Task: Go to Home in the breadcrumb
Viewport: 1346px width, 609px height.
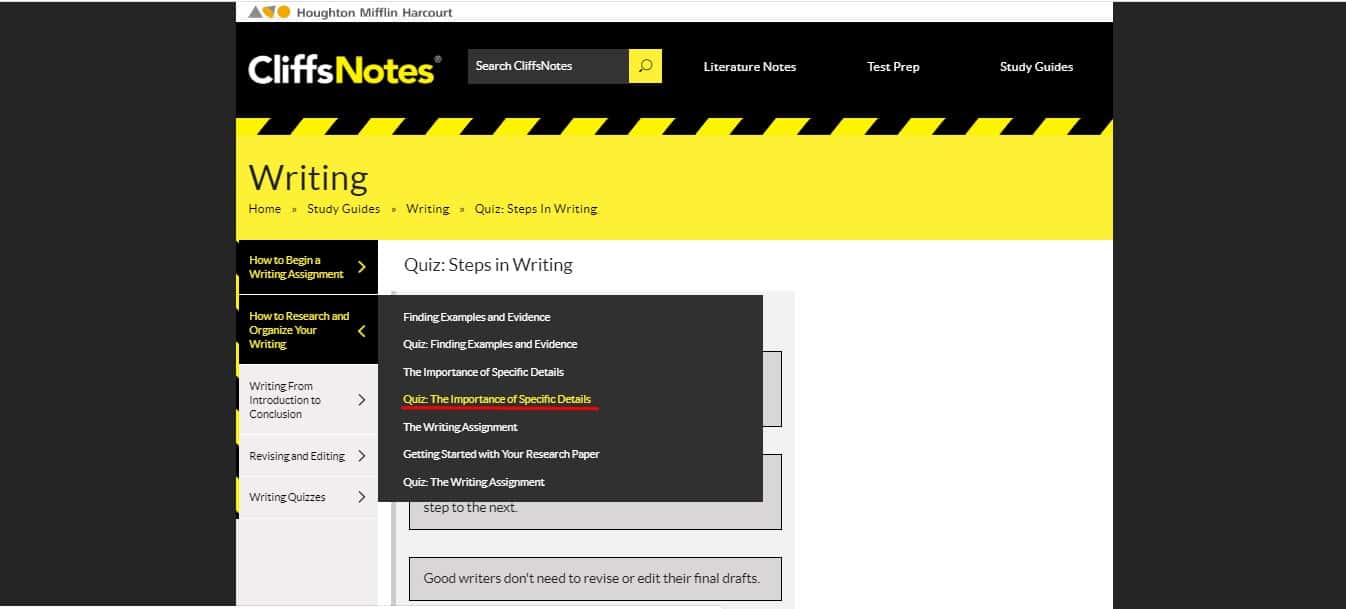Action: pos(265,209)
